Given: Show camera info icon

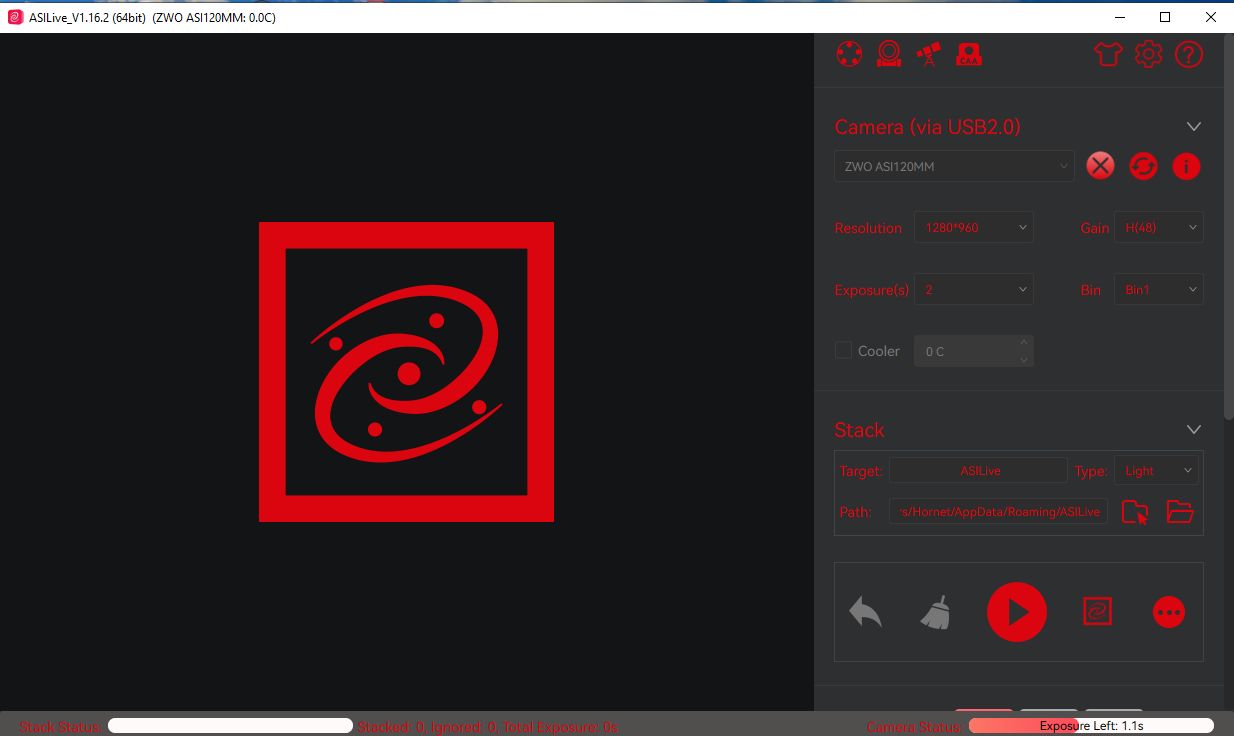Looking at the screenshot, I should 1186,166.
